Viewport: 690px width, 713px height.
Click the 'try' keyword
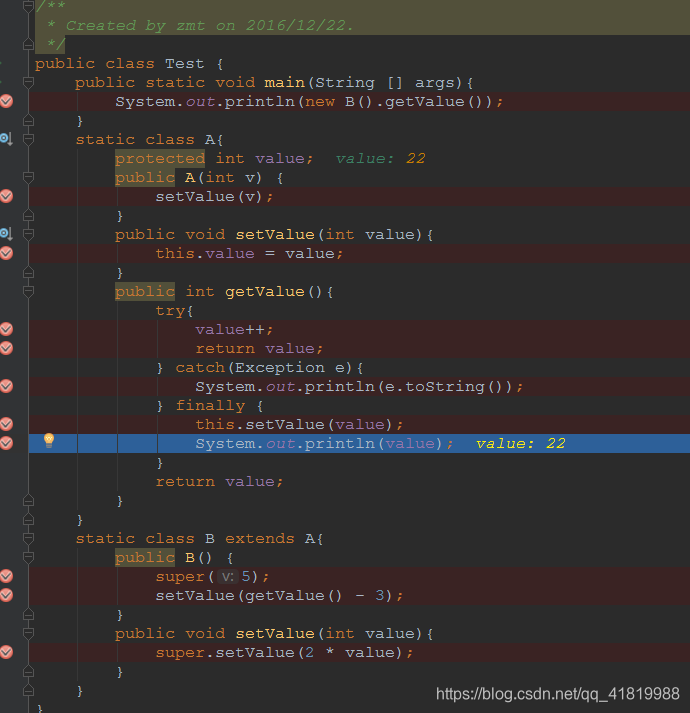coord(171,311)
